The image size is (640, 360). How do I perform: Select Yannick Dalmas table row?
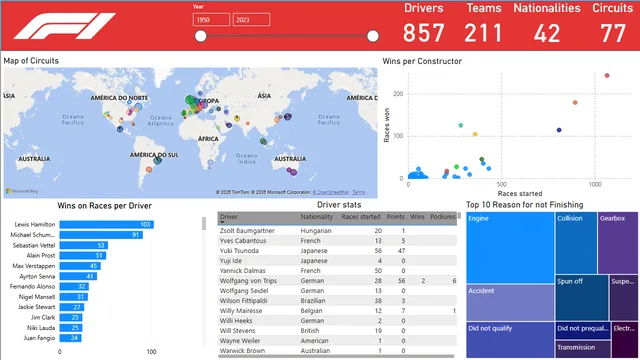(x=337, y=271)
